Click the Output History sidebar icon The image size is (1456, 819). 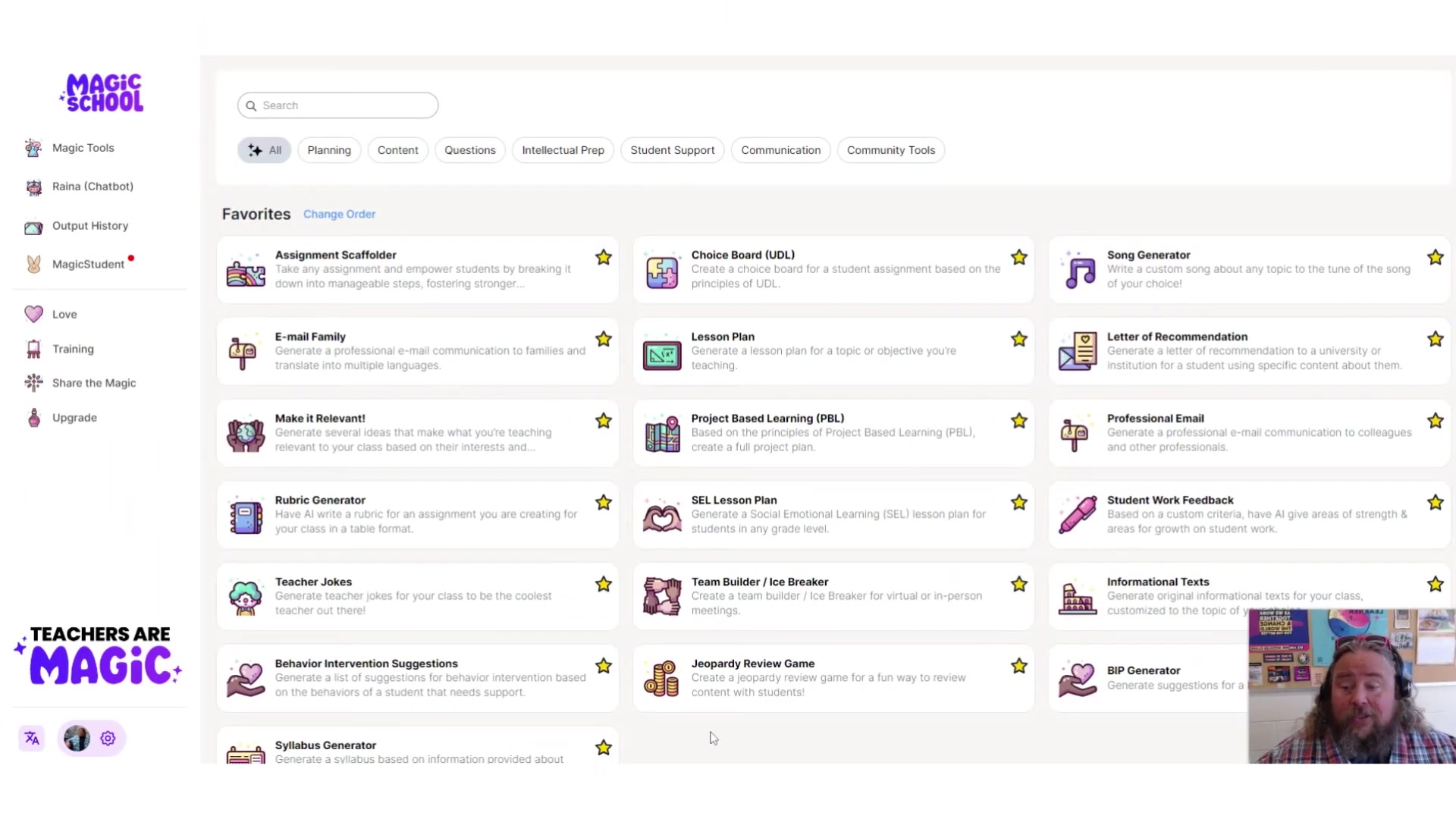click(x=33, y=226)
